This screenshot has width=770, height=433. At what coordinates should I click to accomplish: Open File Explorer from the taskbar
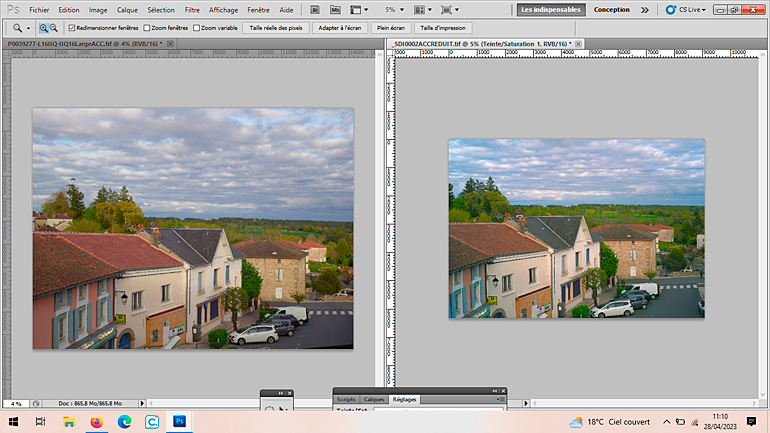pos(69,422)
